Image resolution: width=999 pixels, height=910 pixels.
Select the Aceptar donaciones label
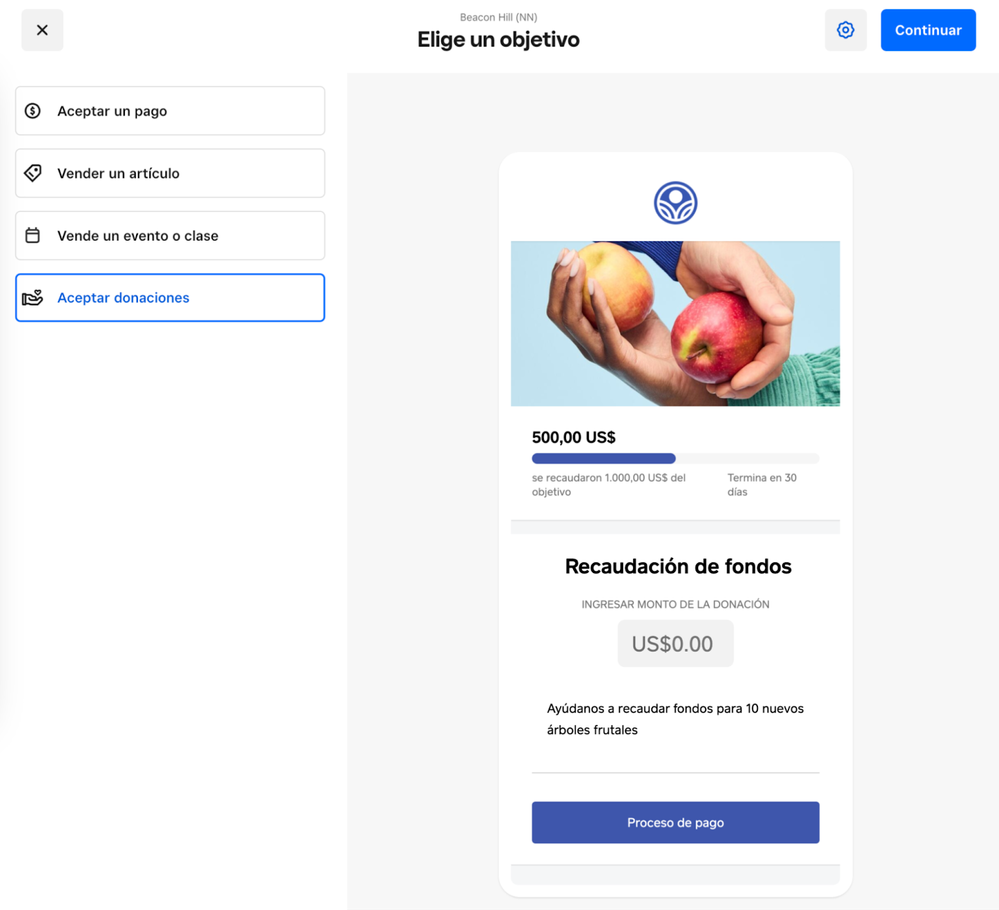pos(123,298)
